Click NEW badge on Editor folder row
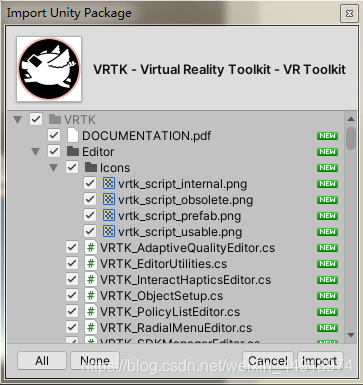The width and height of the screenshot is (363, 385). (327, 152)
